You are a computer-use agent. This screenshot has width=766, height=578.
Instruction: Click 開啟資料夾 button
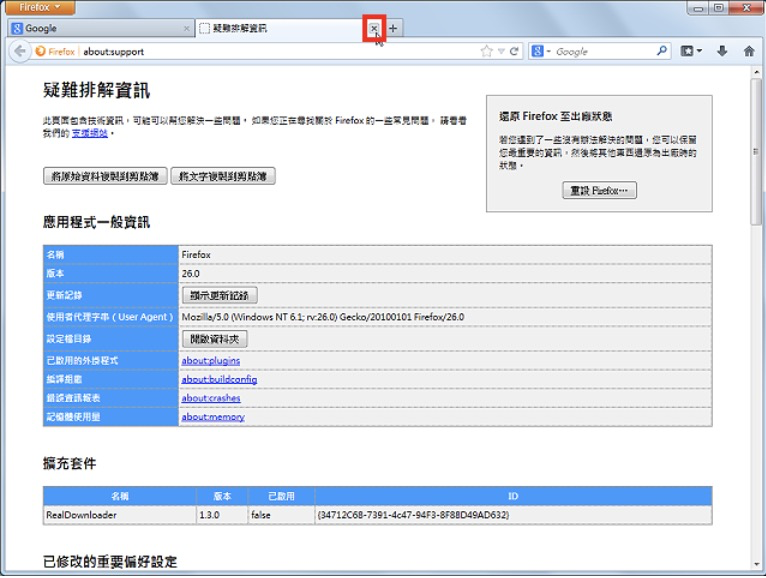pos(215,339)
